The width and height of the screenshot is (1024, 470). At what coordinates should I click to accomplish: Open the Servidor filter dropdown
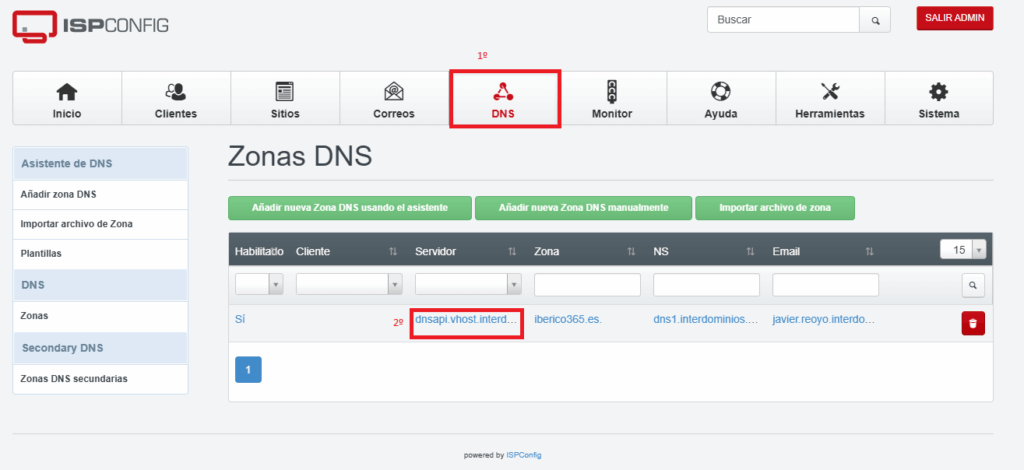pos(468,285)
